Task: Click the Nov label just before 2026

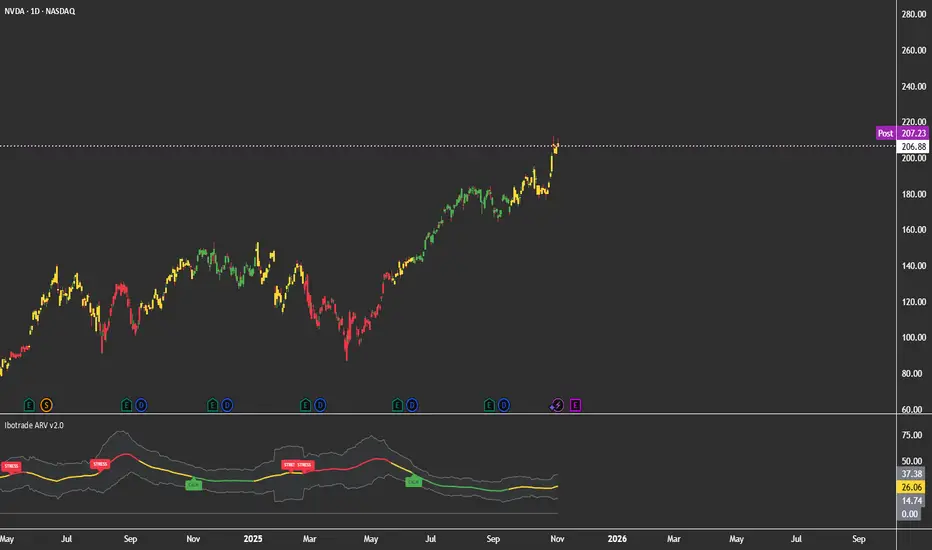Action: 557,539
